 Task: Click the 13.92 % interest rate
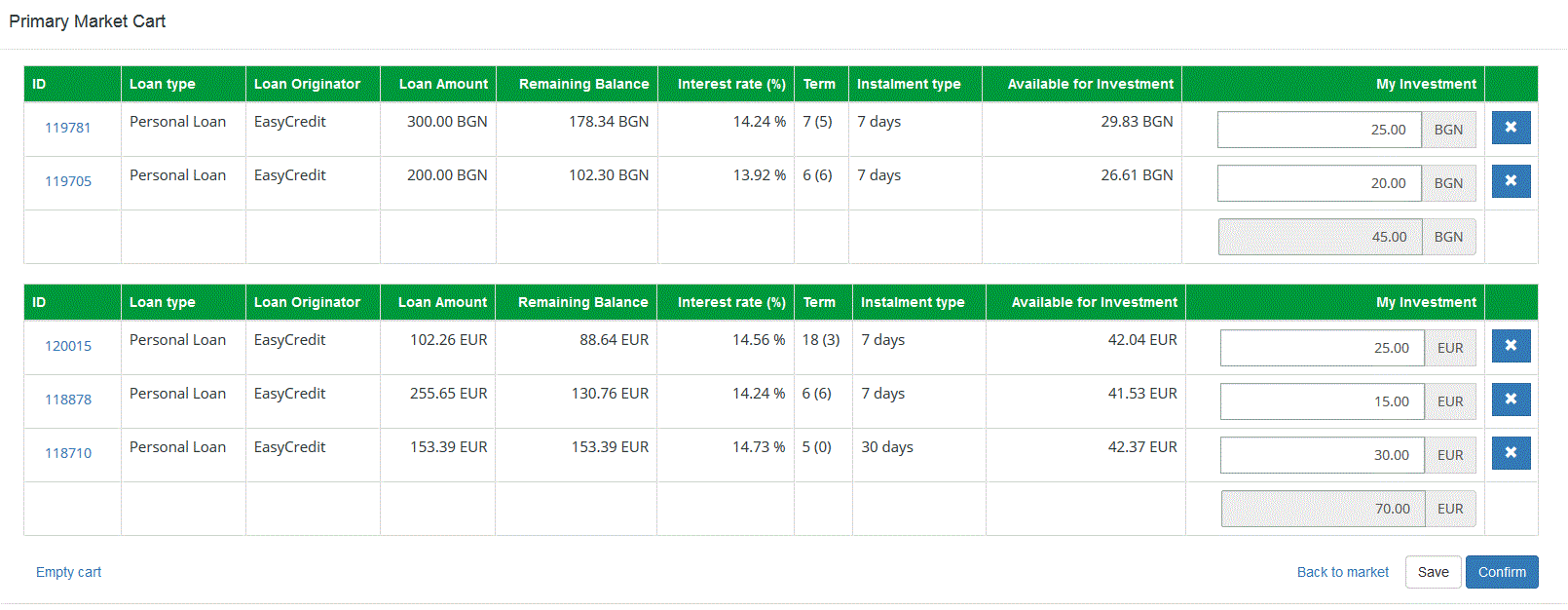coord(760,175)
